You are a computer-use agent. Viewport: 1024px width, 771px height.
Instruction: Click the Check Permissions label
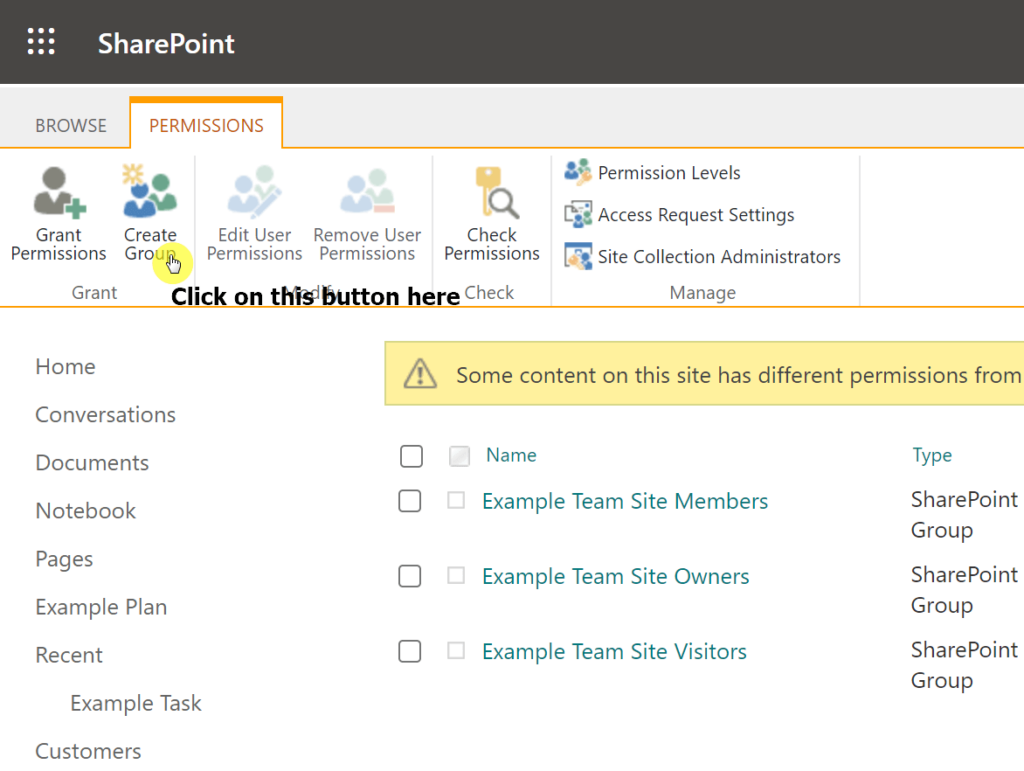click(492, 244)
